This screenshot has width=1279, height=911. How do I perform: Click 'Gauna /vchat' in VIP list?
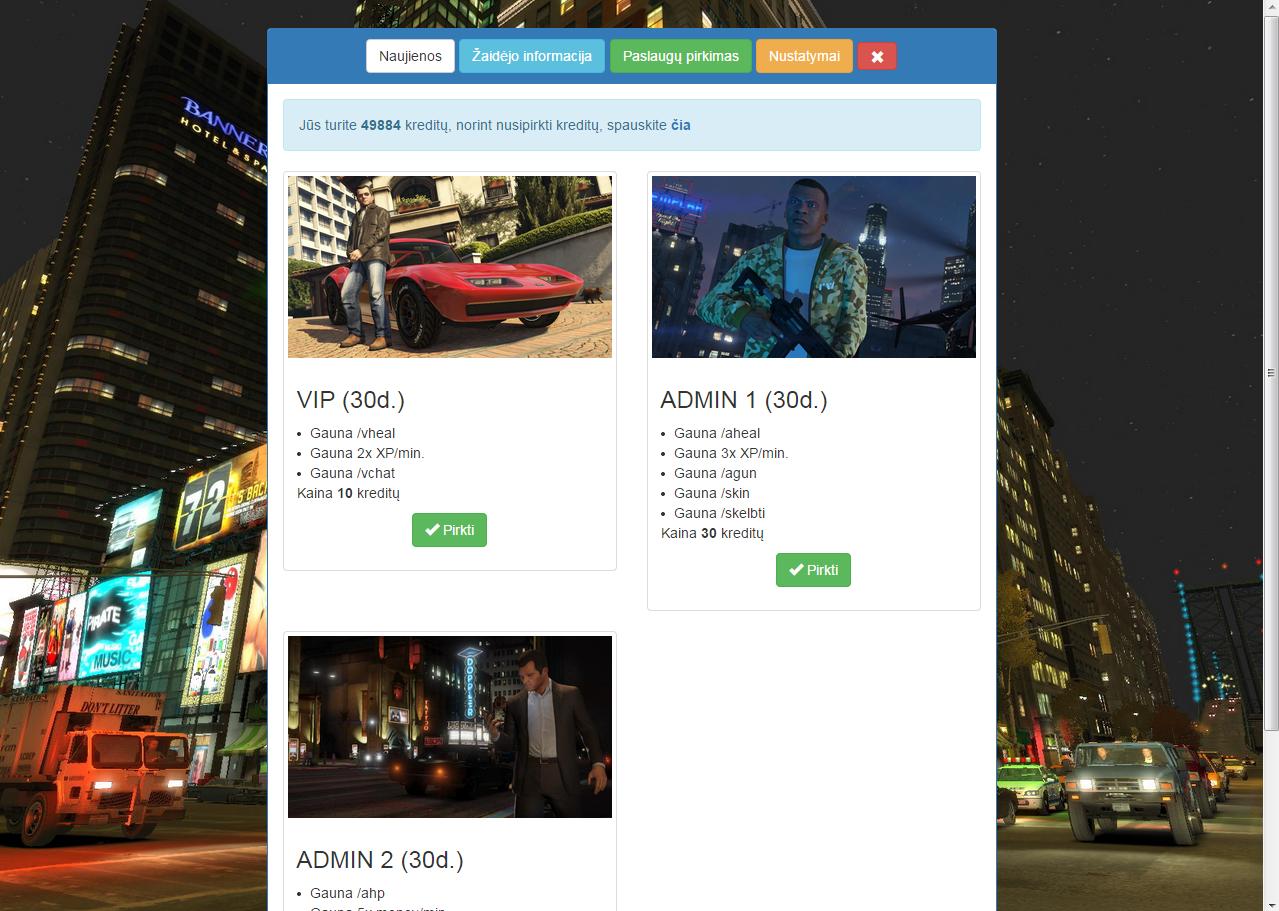(x=353, y=473)
